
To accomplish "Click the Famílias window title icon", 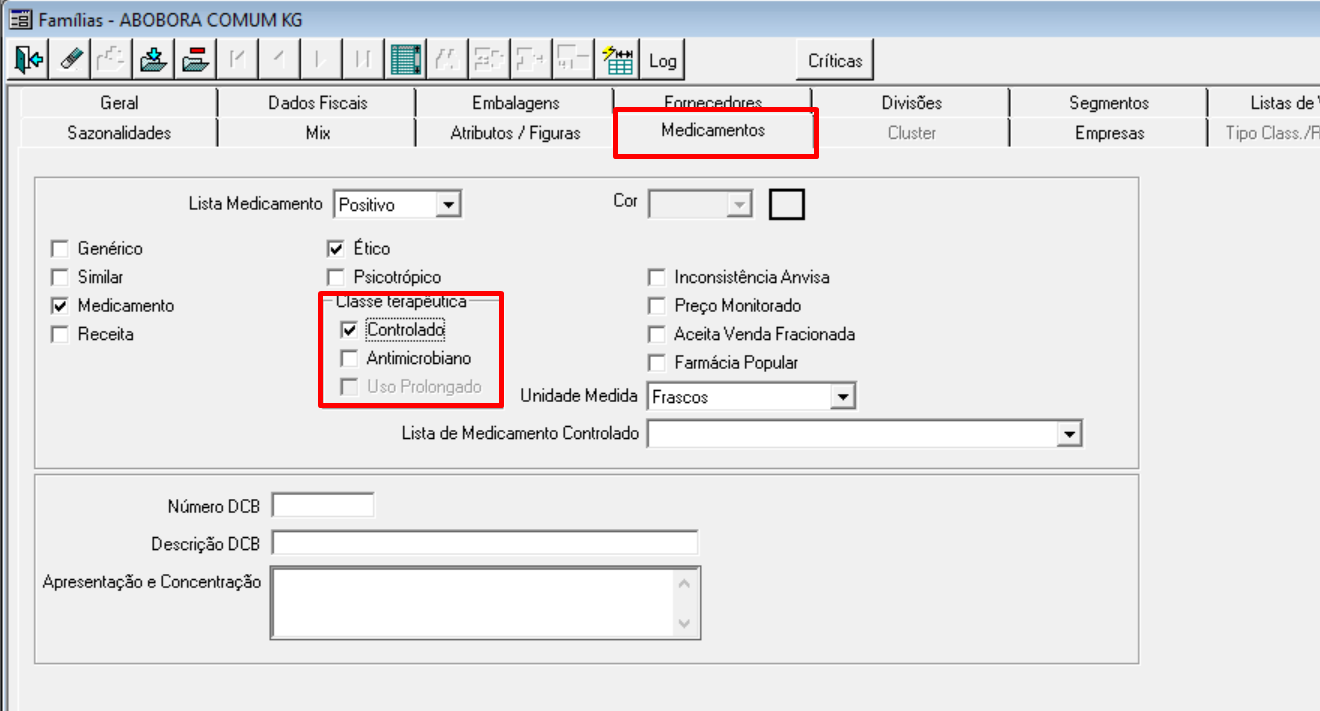I will [19, 20].
